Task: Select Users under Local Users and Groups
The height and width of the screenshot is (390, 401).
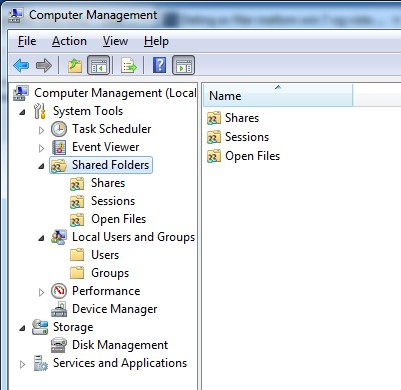Action: 105,255
